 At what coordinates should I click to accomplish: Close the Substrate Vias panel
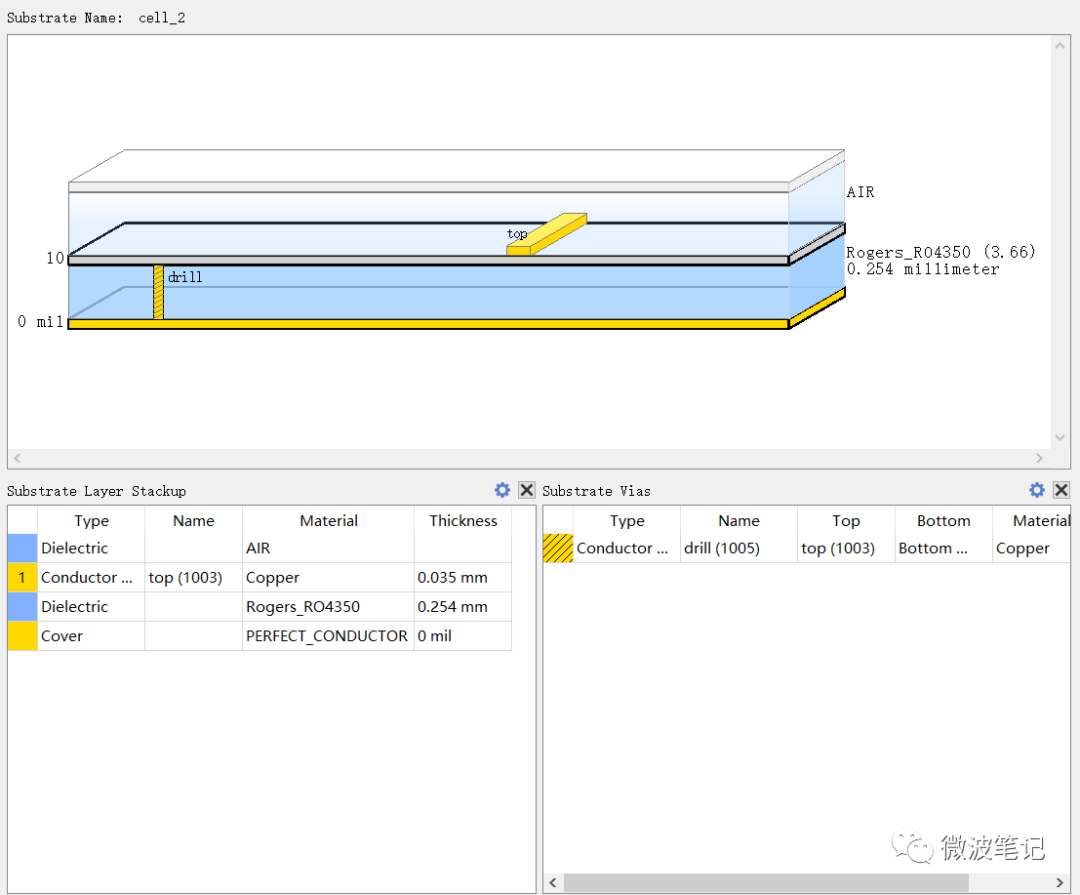1061,490
